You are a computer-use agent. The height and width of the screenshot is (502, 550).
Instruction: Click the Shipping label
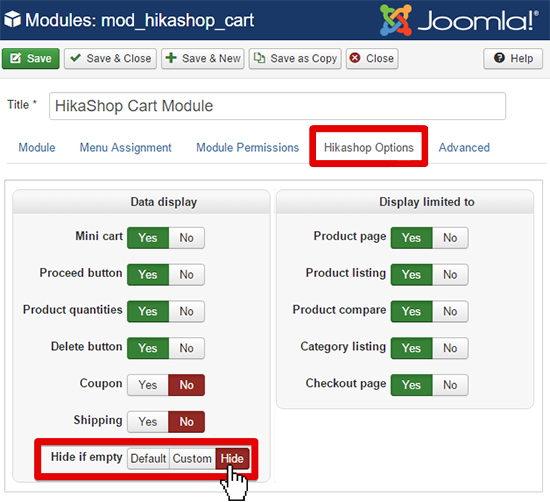coord(98,420)
